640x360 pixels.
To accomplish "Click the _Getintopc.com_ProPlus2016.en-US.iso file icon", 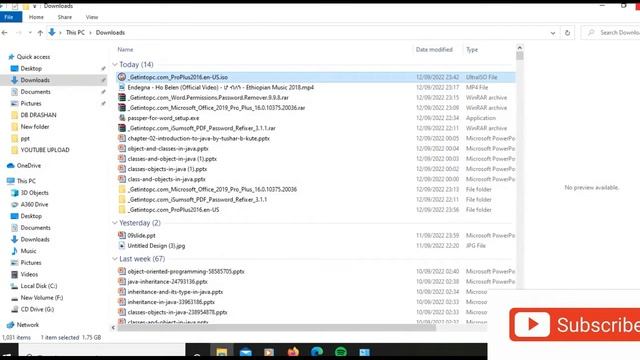I will 122,77.
